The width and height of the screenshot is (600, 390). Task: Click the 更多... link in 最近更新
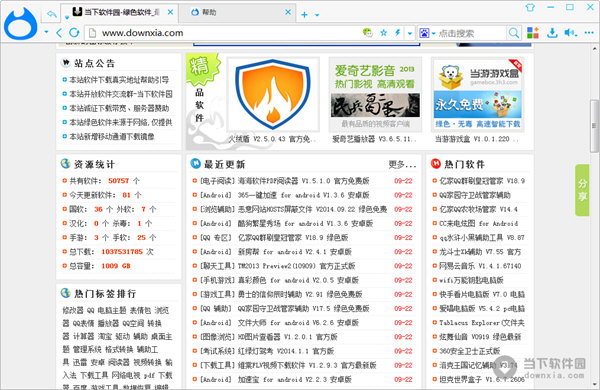(x=402, y=165)
